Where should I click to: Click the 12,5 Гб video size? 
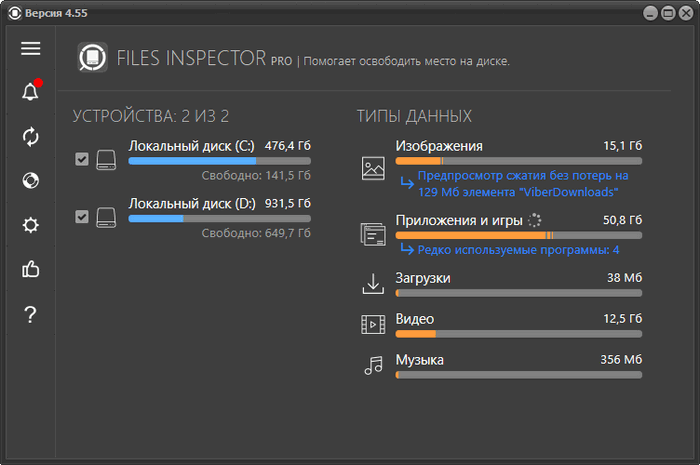click(x=623, y=318)
